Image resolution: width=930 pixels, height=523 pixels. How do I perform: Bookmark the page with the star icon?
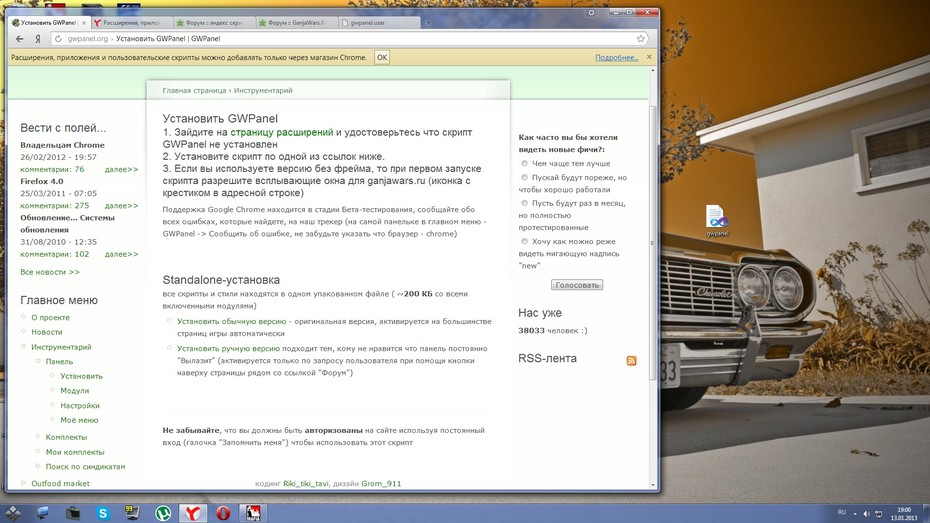point(641,39)
